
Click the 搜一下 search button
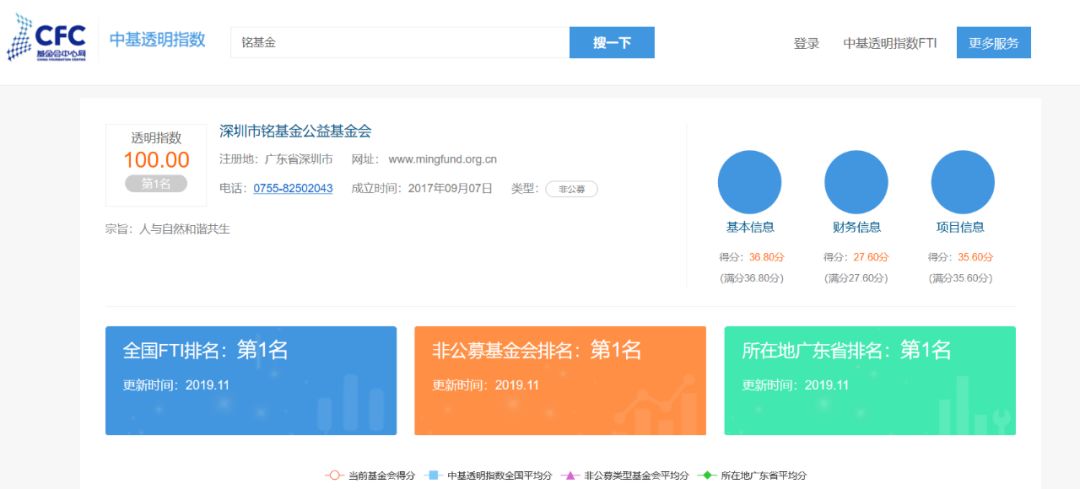click(x=612, y=43)
